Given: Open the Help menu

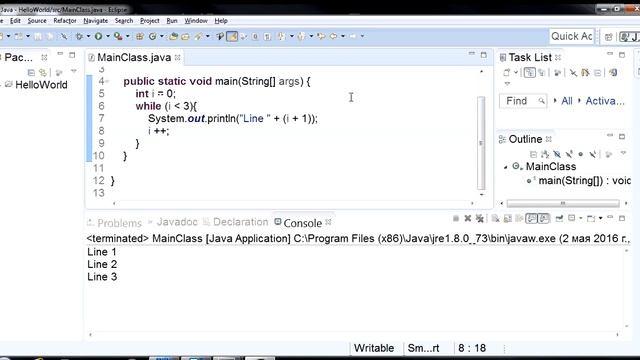Looking at the screenshot, I should pyautogui.click(x=221, y=21).
